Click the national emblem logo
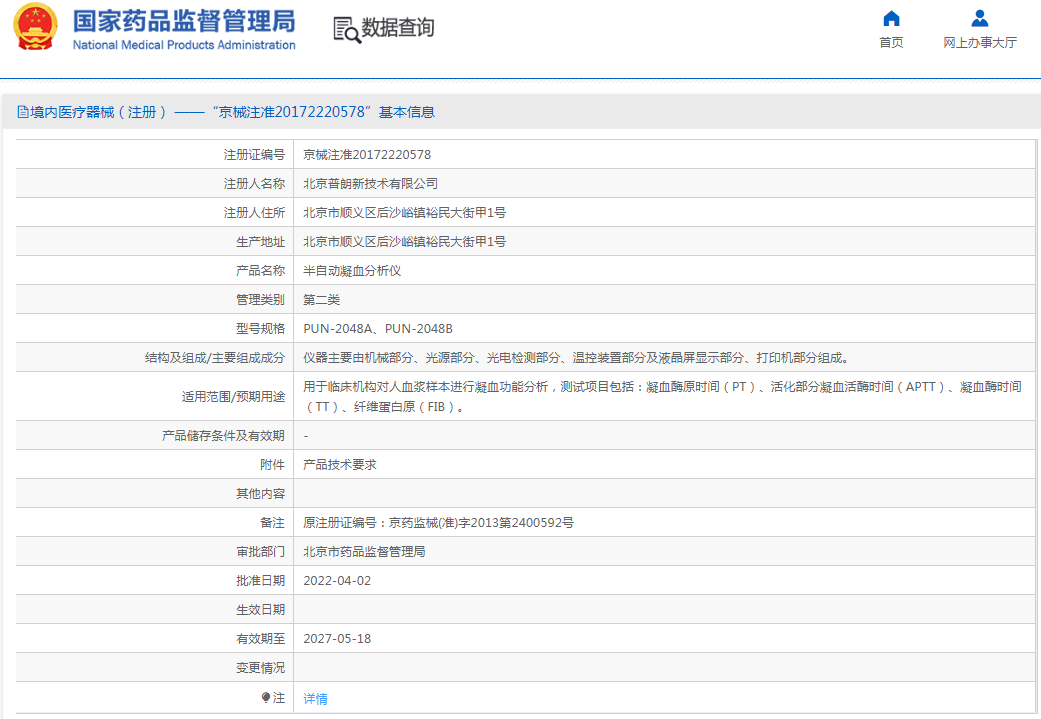The width and height of the screenshot is (1041, 719). point(36,27)
